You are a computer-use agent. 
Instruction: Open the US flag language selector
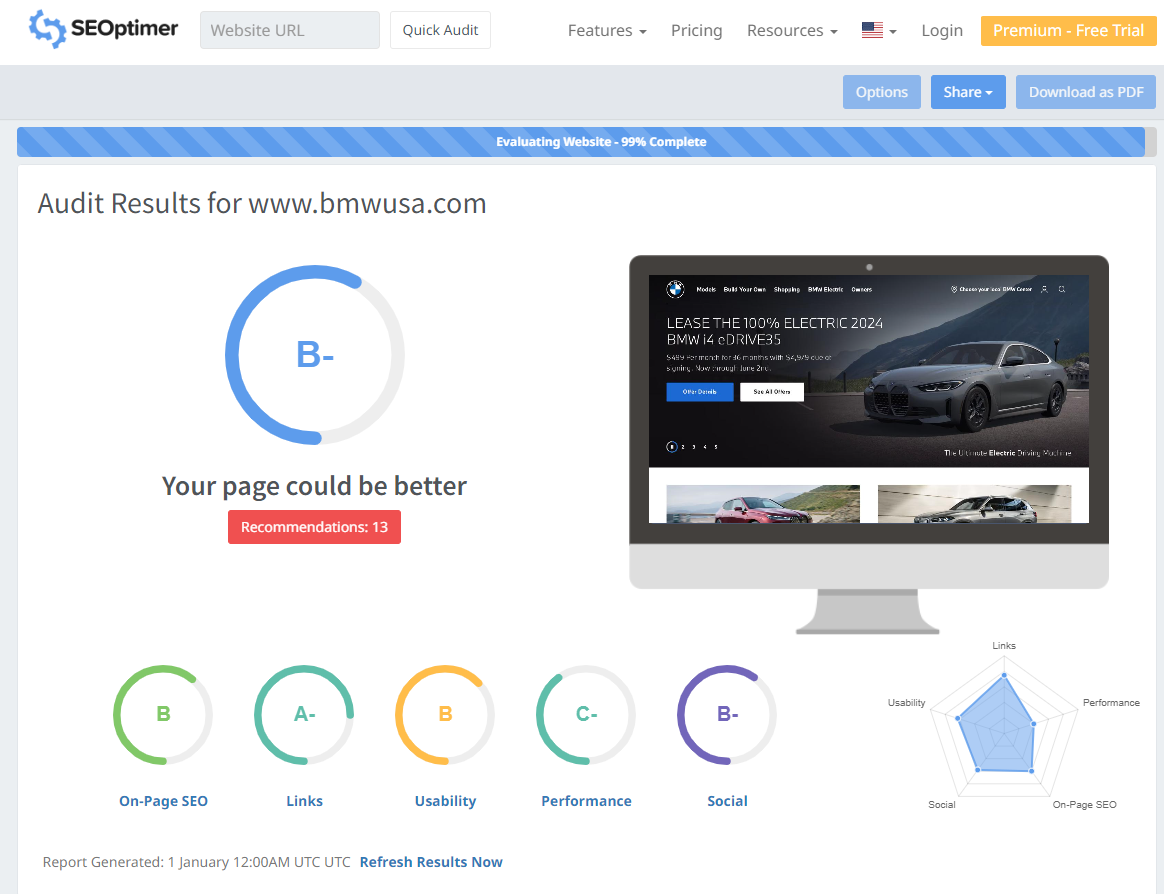(x=879, y=30)
